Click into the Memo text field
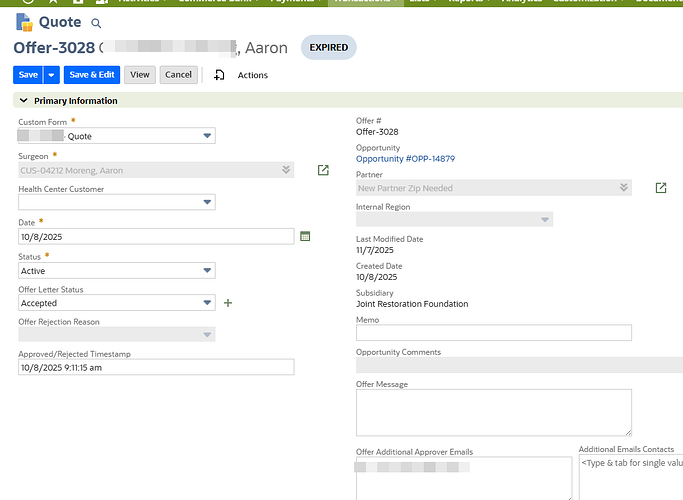Screen dimensions: 683x500 494,333
